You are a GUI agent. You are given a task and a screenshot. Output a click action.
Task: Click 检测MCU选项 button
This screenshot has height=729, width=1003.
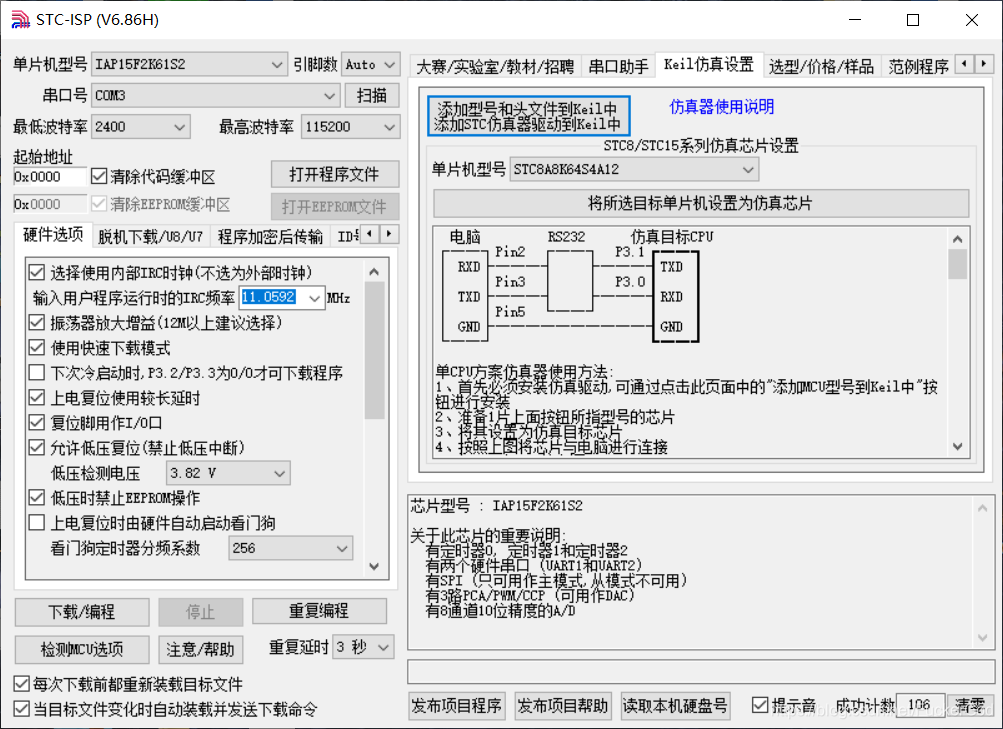click(82, 650)
